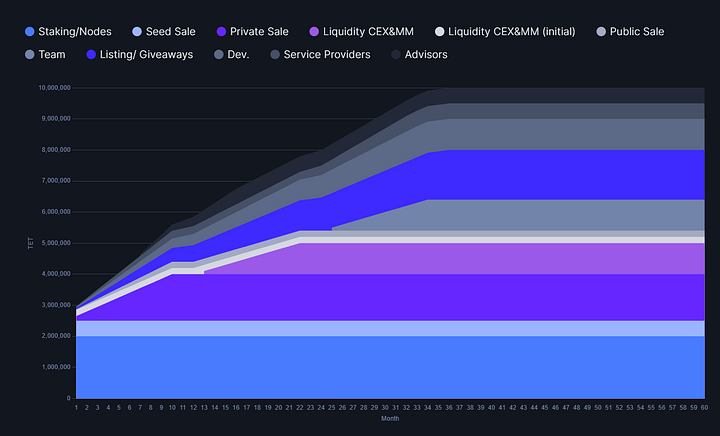
Task: Click the 9,000,000 y-axis label
Action: tap(56, 118)
